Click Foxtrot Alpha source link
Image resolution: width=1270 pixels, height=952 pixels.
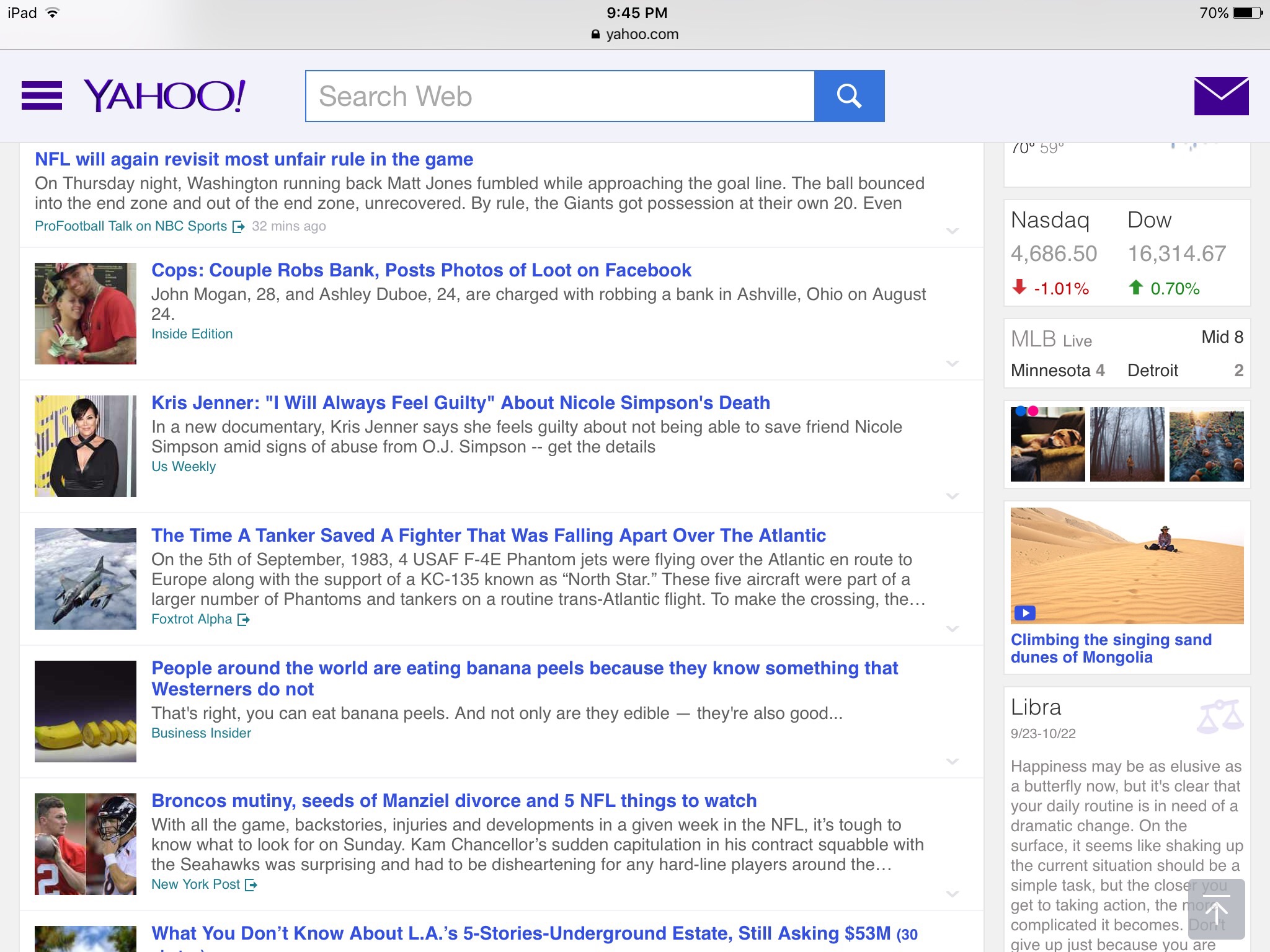[192, 619]
